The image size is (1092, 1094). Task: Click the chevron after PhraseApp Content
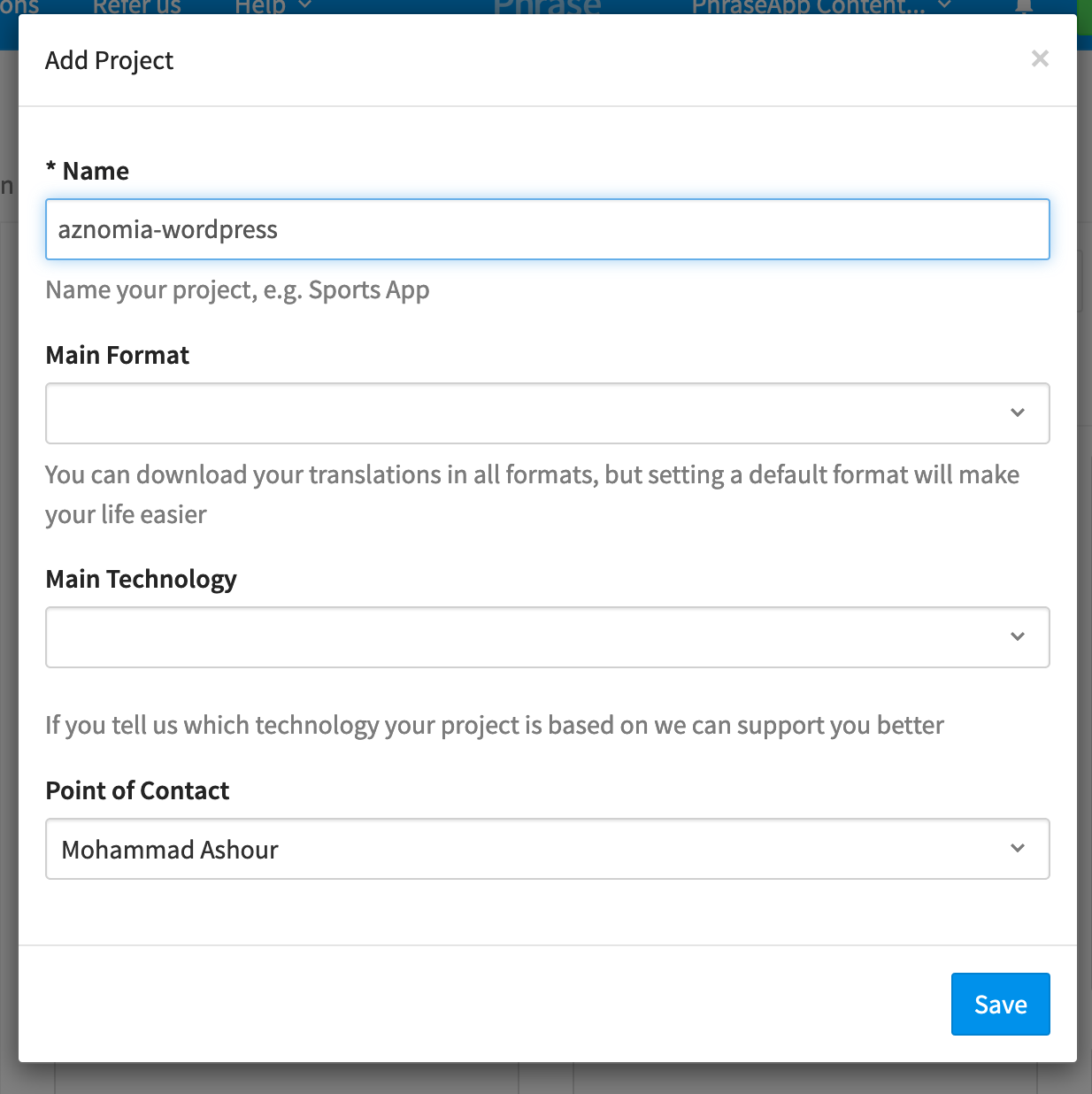pos(944,7)
